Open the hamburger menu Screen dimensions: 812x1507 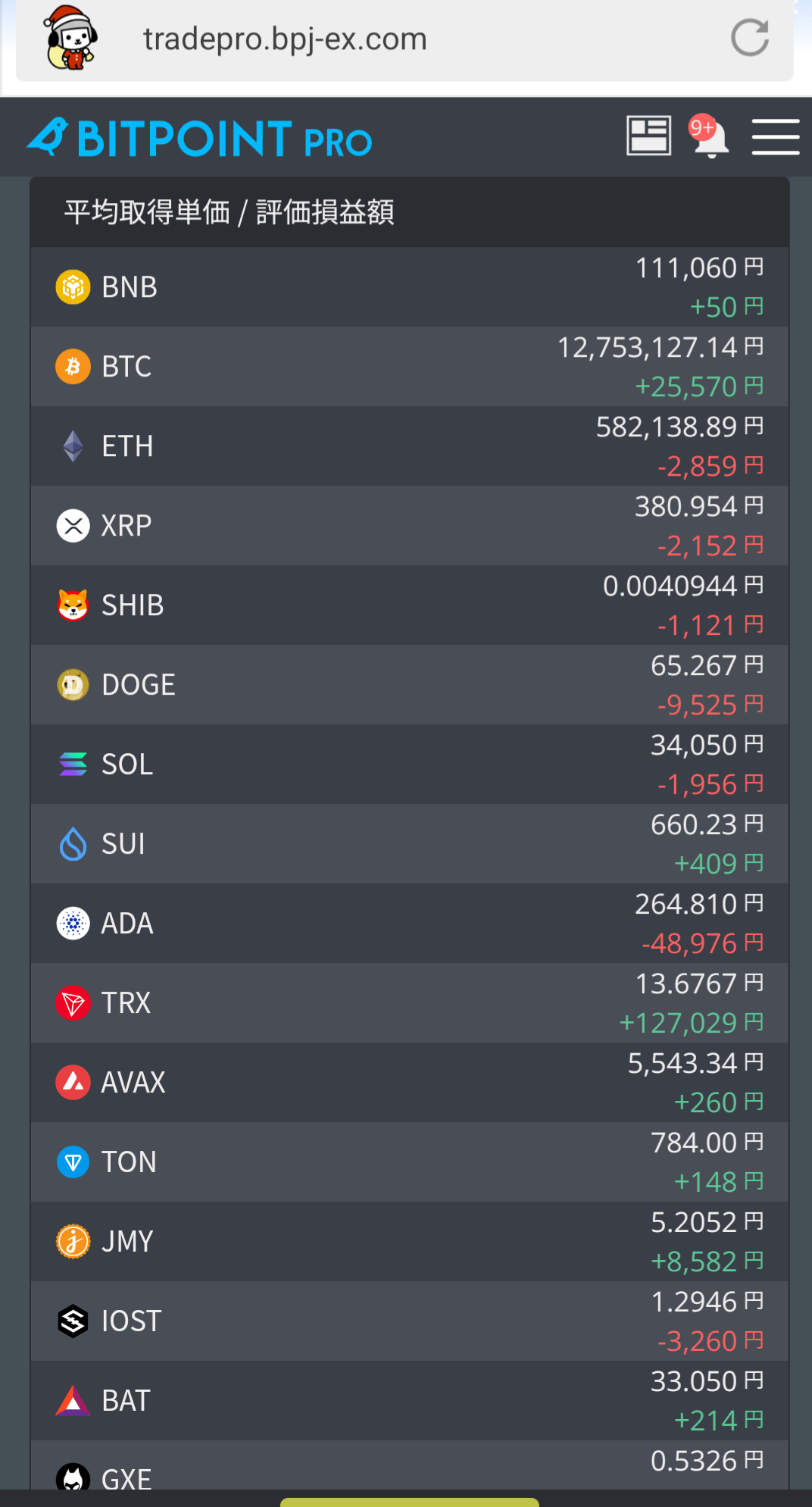click(x=775, y=137)
